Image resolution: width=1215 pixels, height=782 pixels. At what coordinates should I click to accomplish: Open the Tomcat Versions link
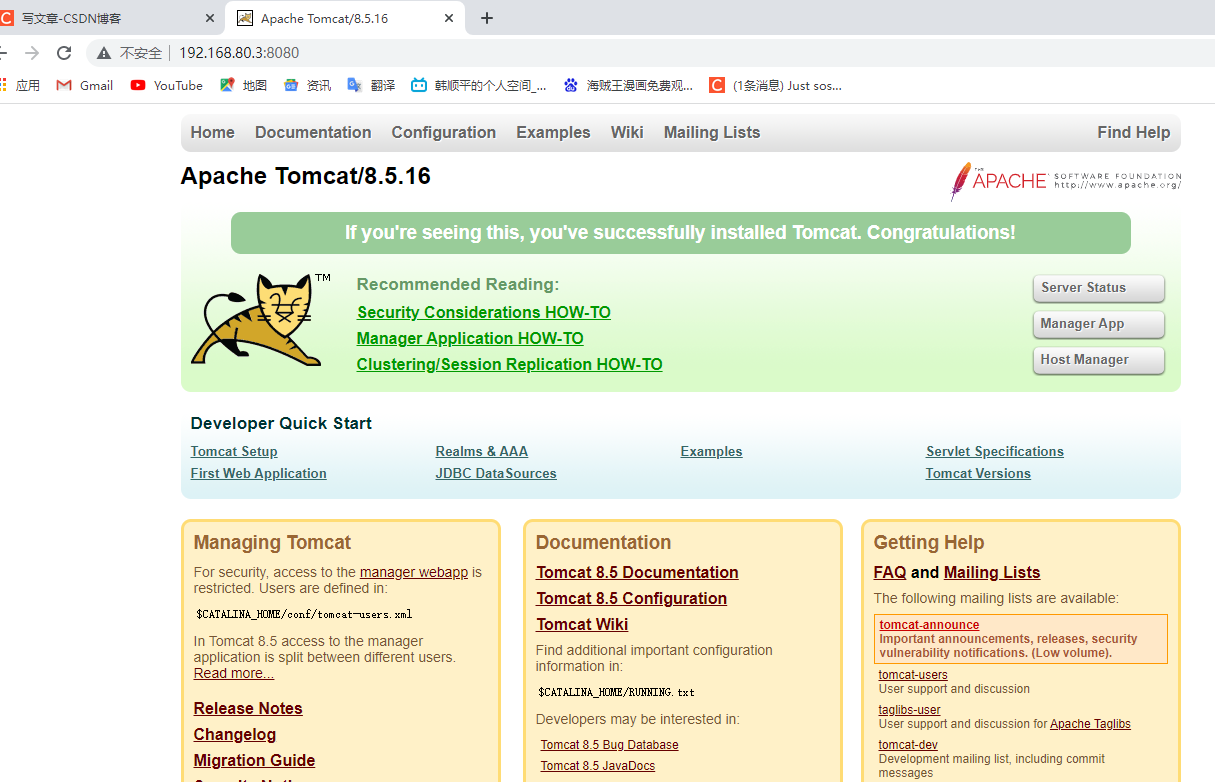point(978,473)
